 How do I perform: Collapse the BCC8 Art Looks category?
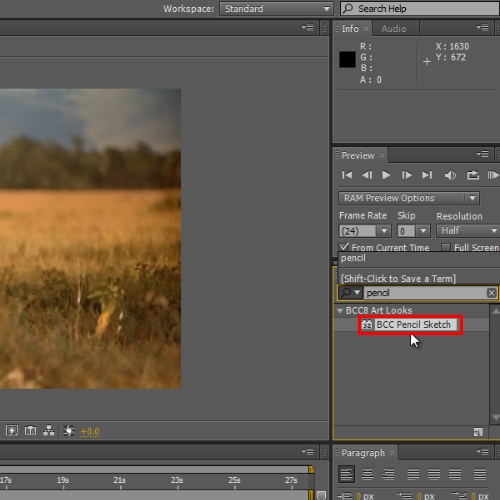(340, 311)
